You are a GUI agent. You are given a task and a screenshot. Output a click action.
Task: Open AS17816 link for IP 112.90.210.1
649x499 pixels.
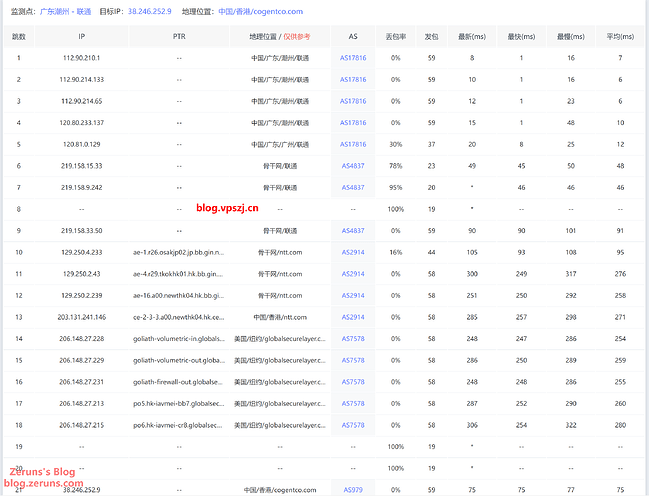point(353,58)
